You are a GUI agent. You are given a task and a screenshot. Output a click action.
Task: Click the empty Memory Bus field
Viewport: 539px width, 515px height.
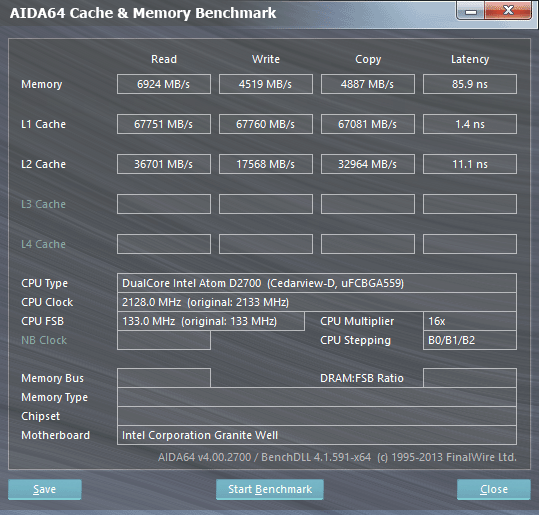164,378
